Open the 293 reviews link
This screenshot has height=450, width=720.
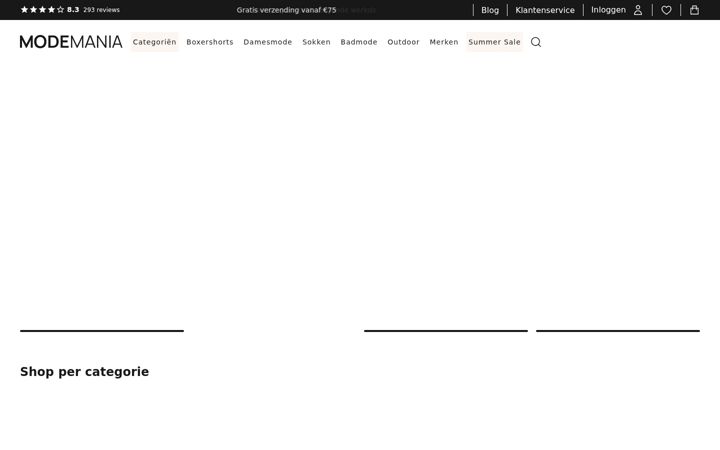click(x=101, y=10)
